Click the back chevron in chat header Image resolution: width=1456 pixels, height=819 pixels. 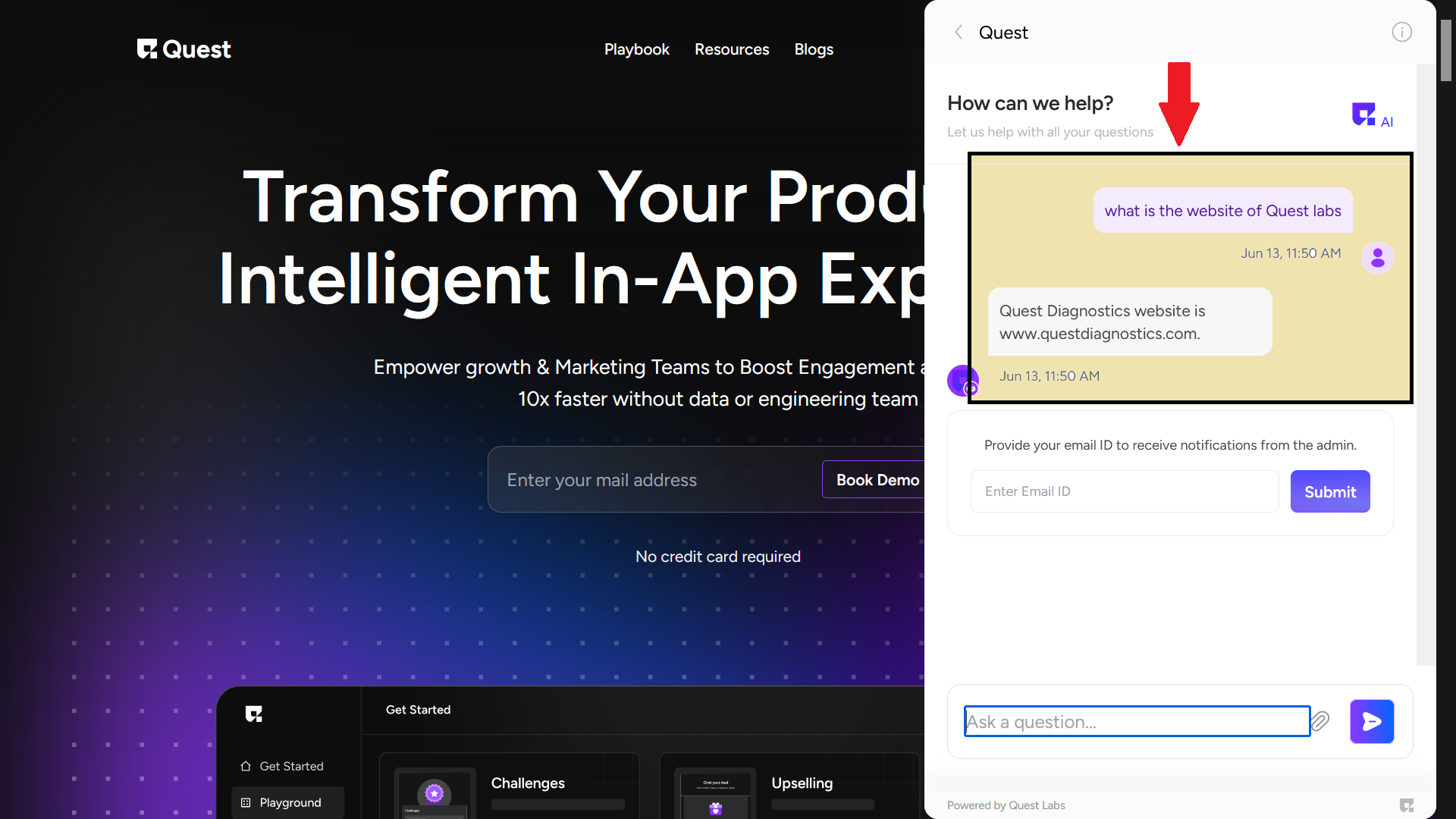959,32
